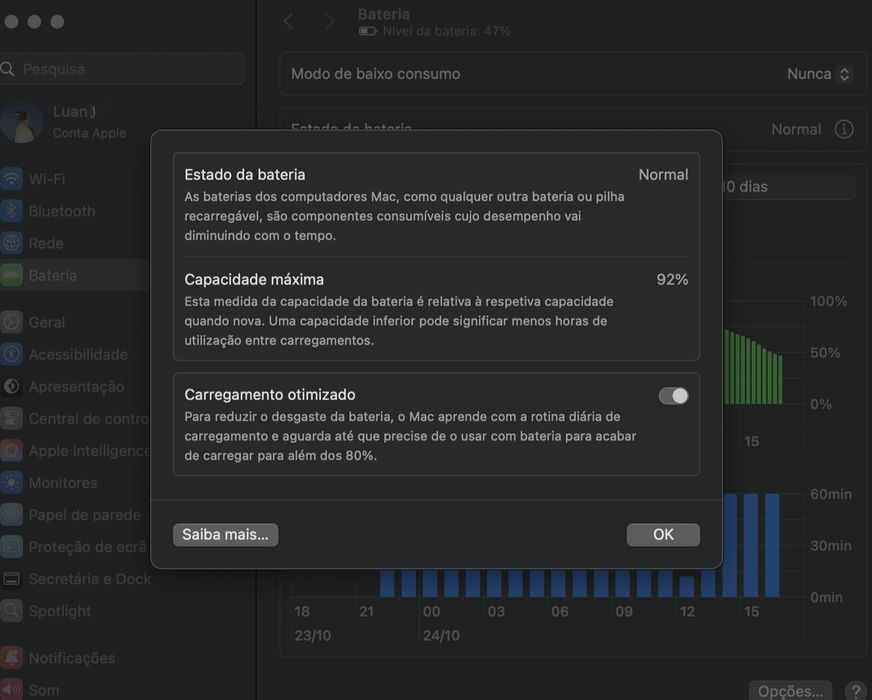872x700 pixels.
Task: Click the Pesquisa search field
Action: pos(122,69)
